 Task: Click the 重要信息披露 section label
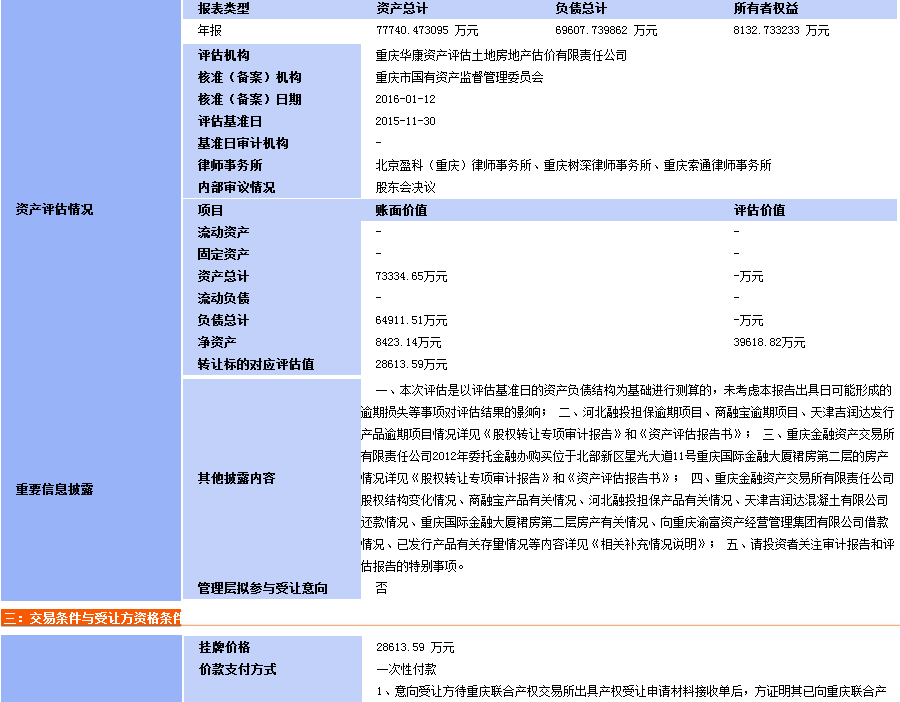54,490
